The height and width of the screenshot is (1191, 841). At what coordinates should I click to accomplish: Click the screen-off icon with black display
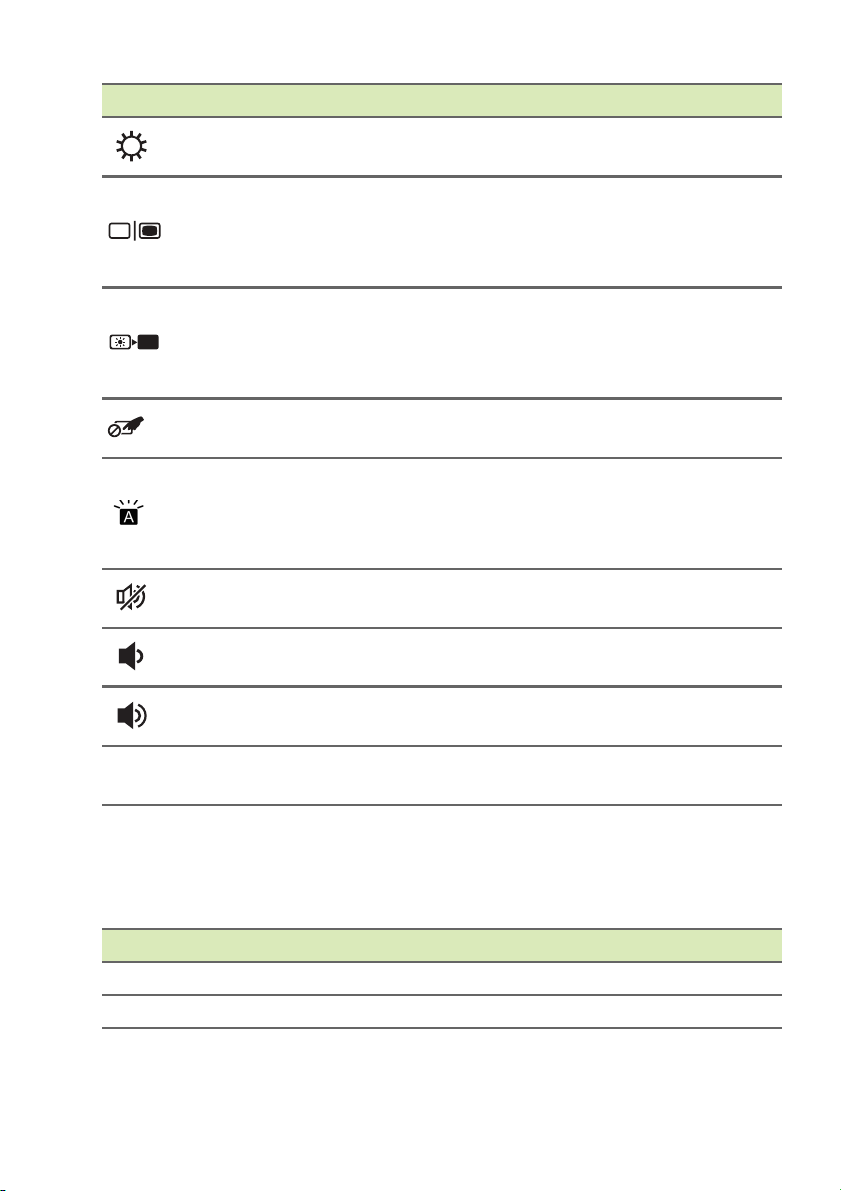tap(134, 343)
